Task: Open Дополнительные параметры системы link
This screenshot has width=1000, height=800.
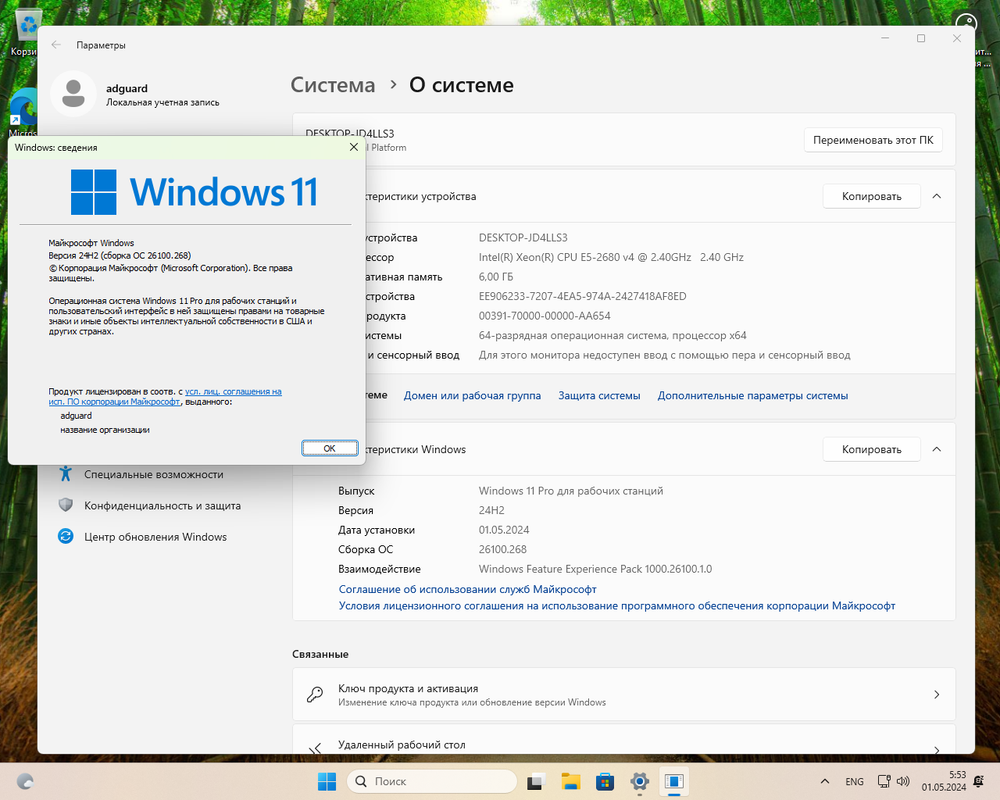Action: [753, 396]
